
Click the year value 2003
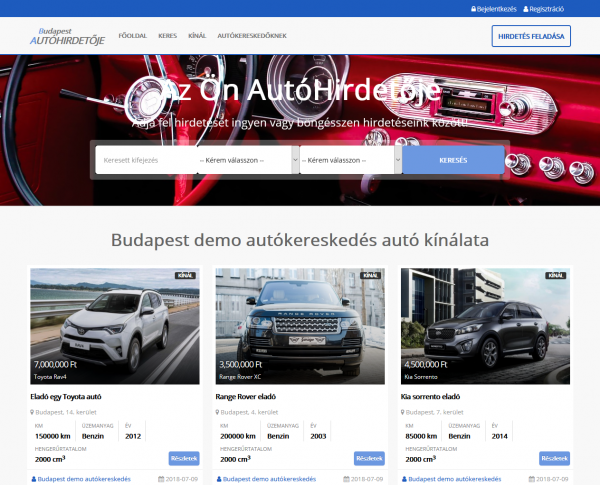tap(318, 436)
